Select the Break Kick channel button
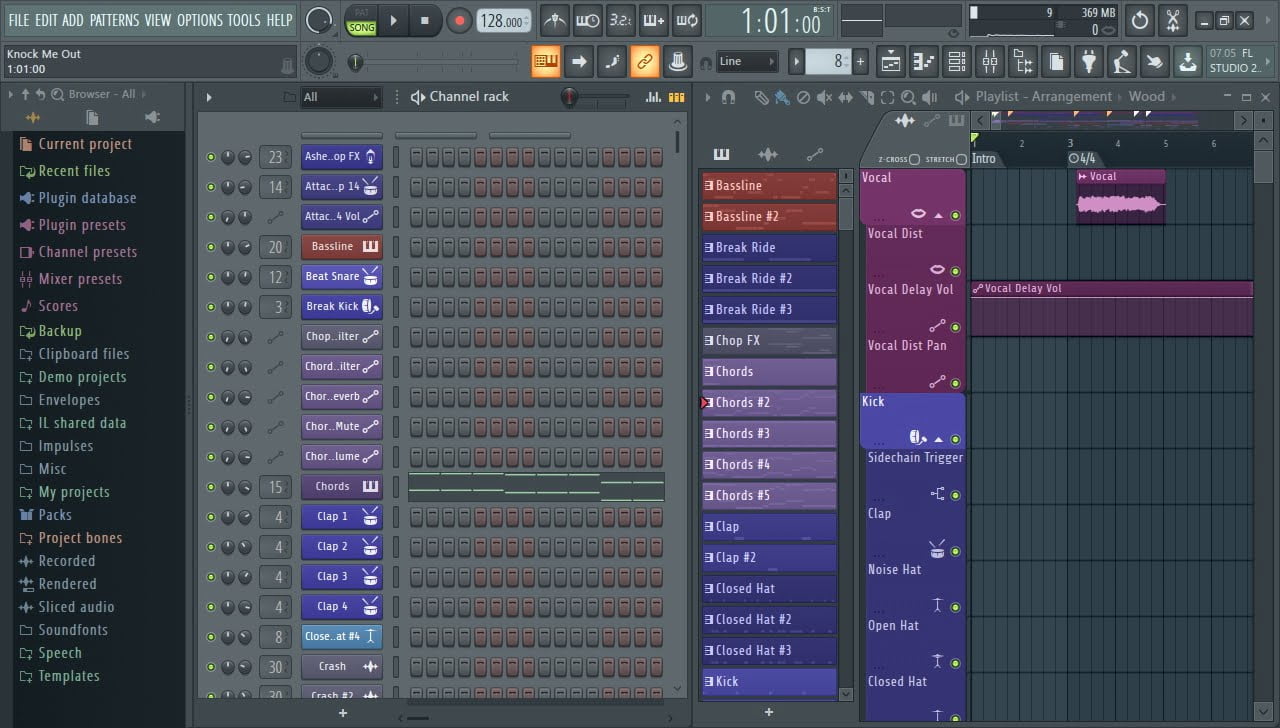Screen dimensions: 1280x728 [341, 306]
